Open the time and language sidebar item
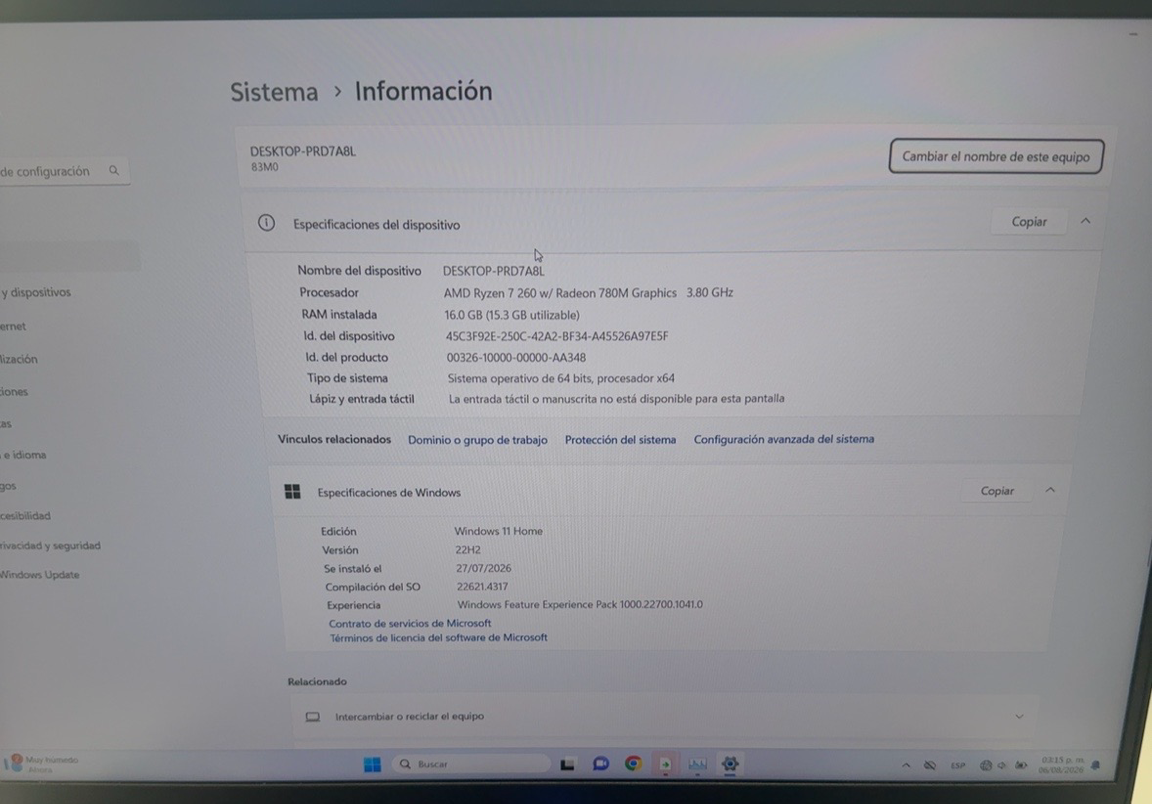Viewport: 1152px width, 804px height. tap(24, 455)
